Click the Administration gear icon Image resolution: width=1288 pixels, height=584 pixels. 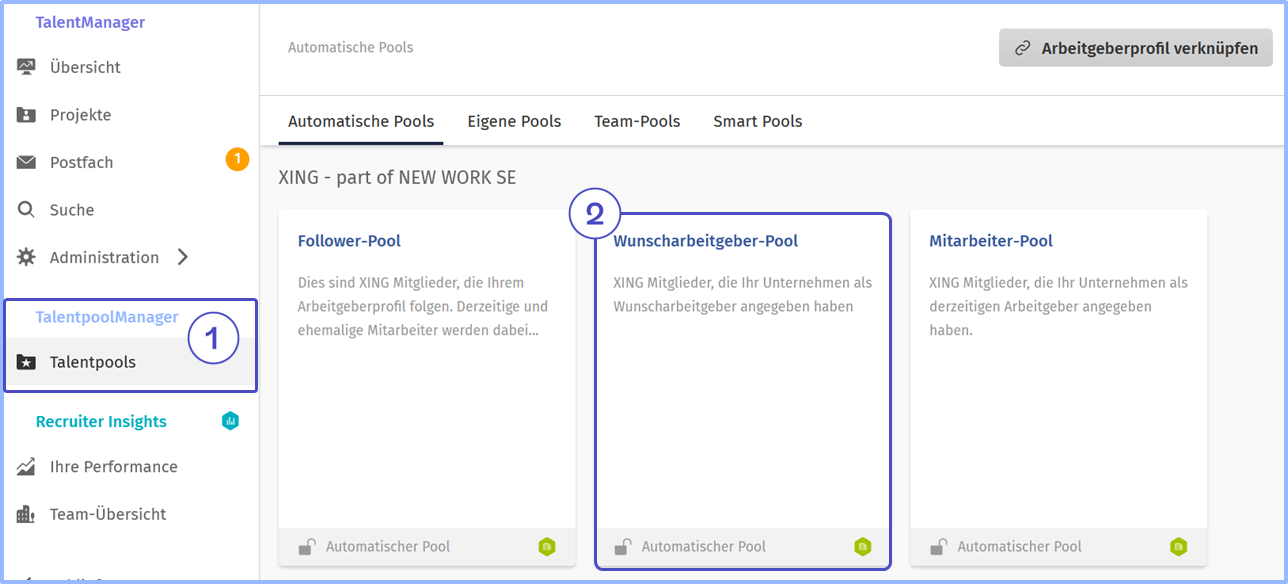[26, 258]
